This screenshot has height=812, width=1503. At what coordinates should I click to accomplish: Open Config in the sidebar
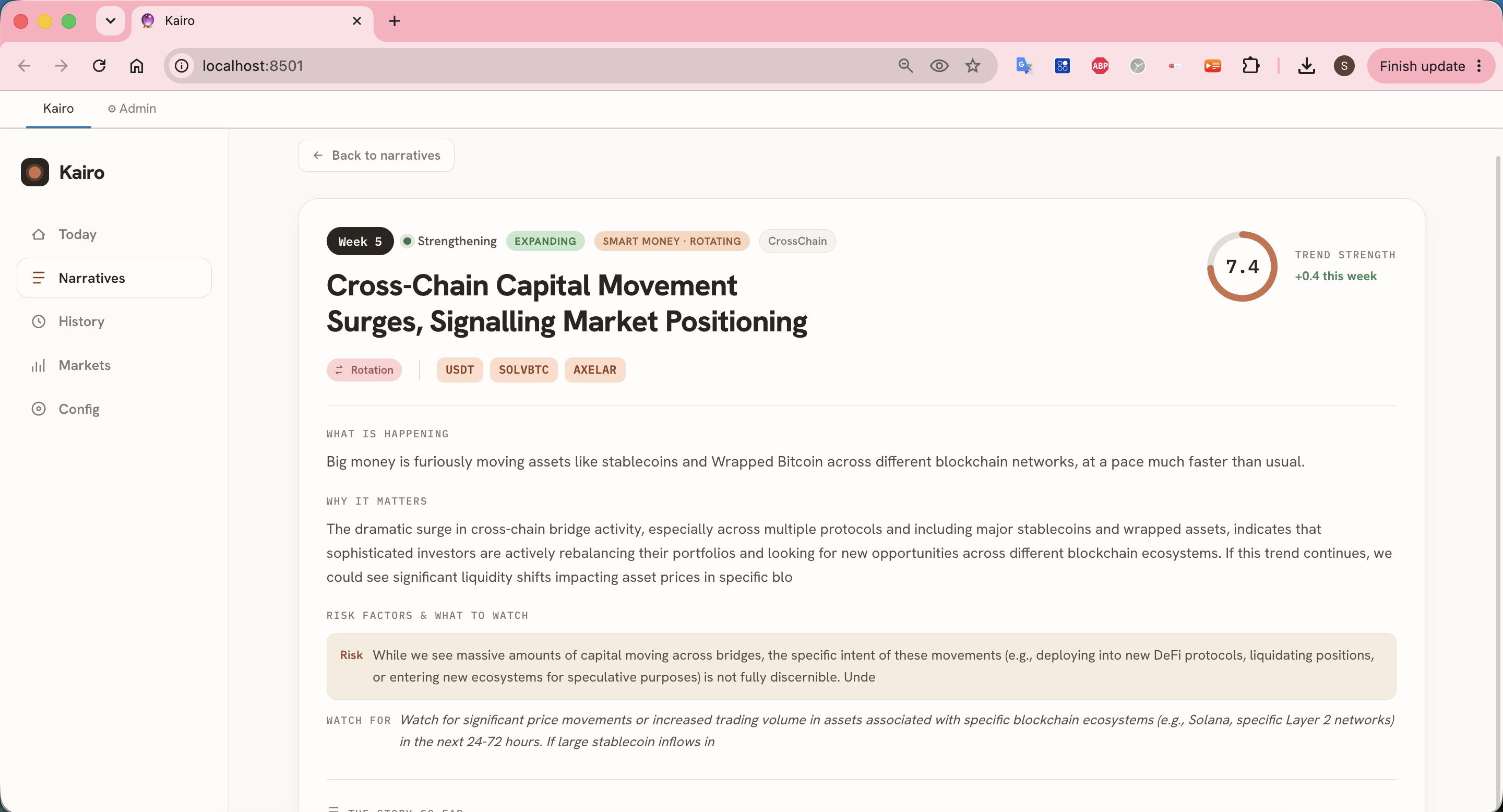(x=114, y=409)
